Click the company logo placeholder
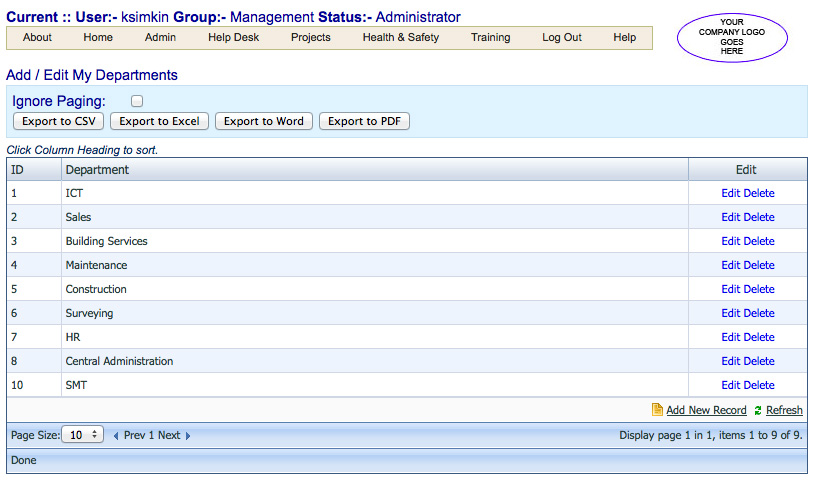 732,37
